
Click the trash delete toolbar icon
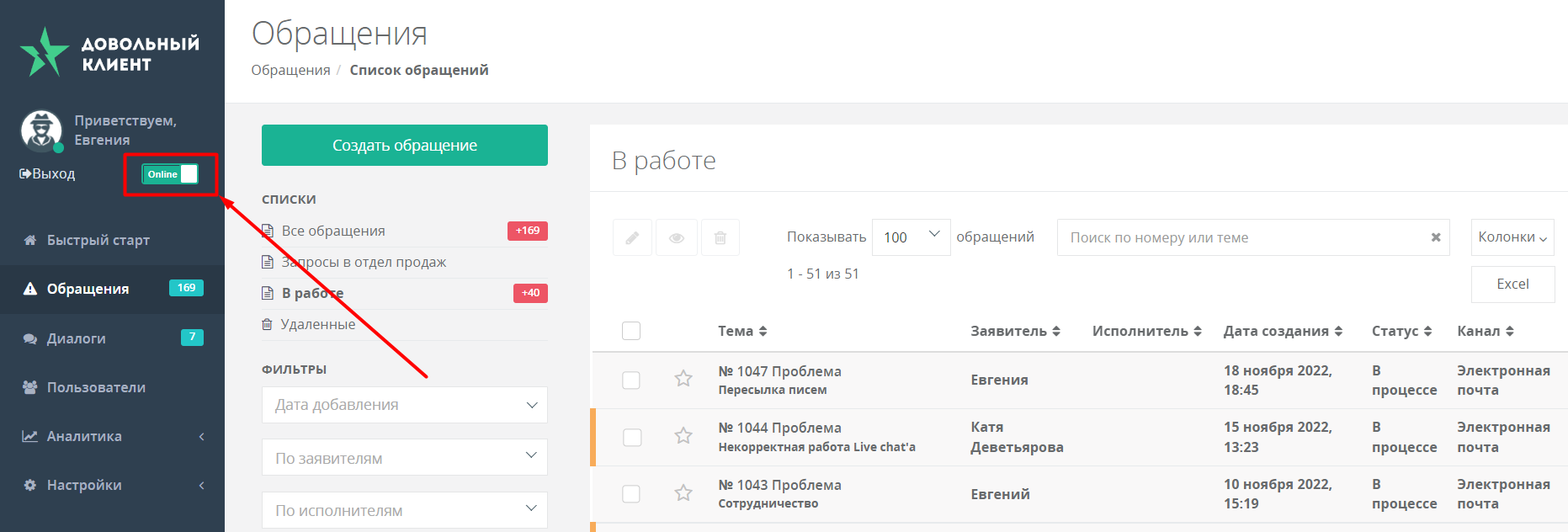coord(720,237)
